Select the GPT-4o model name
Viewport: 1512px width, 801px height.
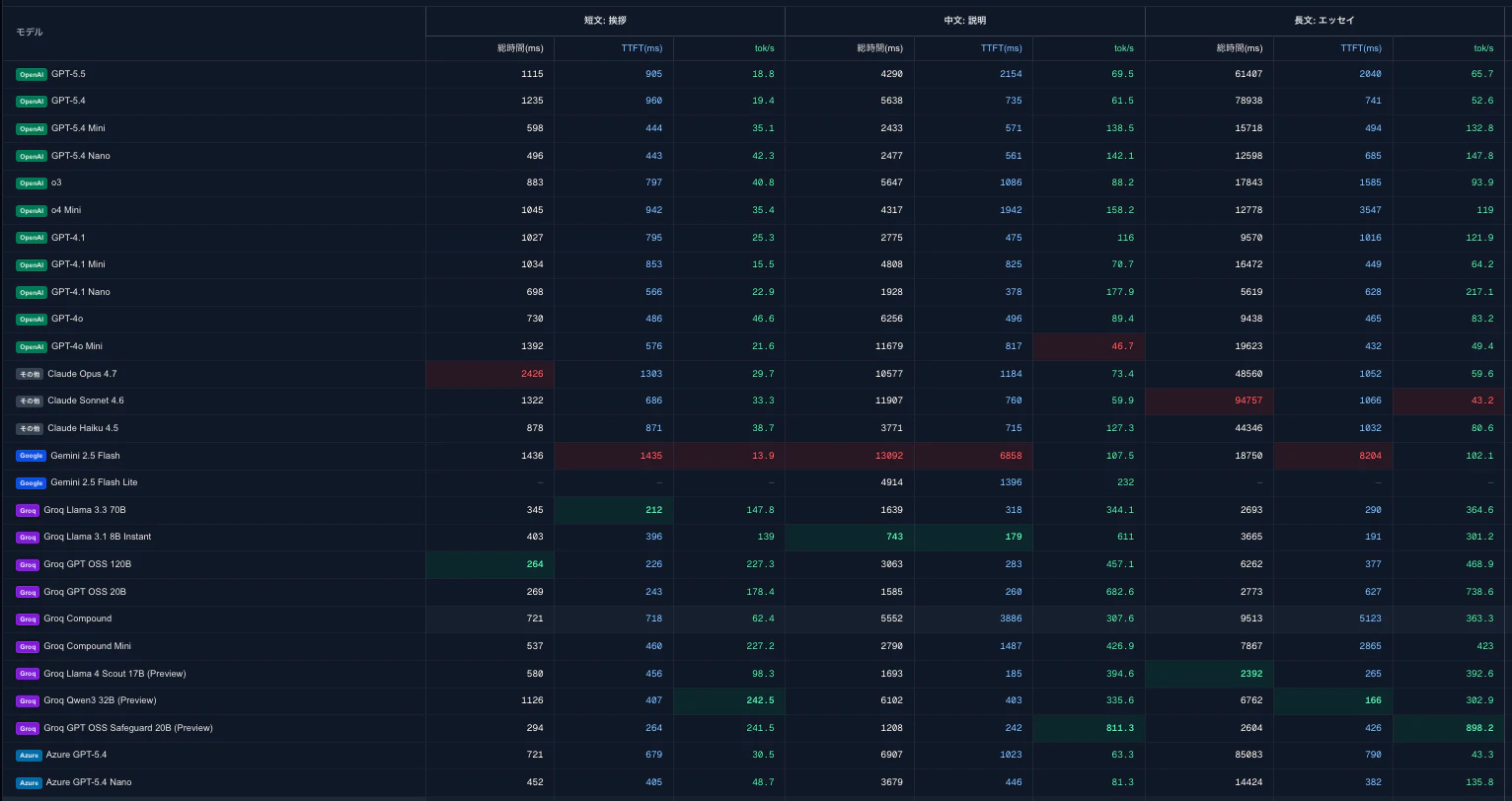(x=67, y=319)
